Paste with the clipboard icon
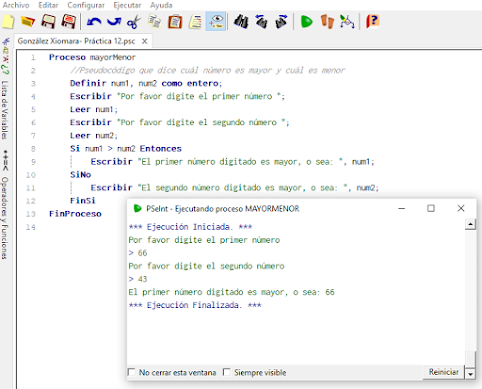Image resolution: width=482 pixels, height=389 pixels. (x=175, y=22)
